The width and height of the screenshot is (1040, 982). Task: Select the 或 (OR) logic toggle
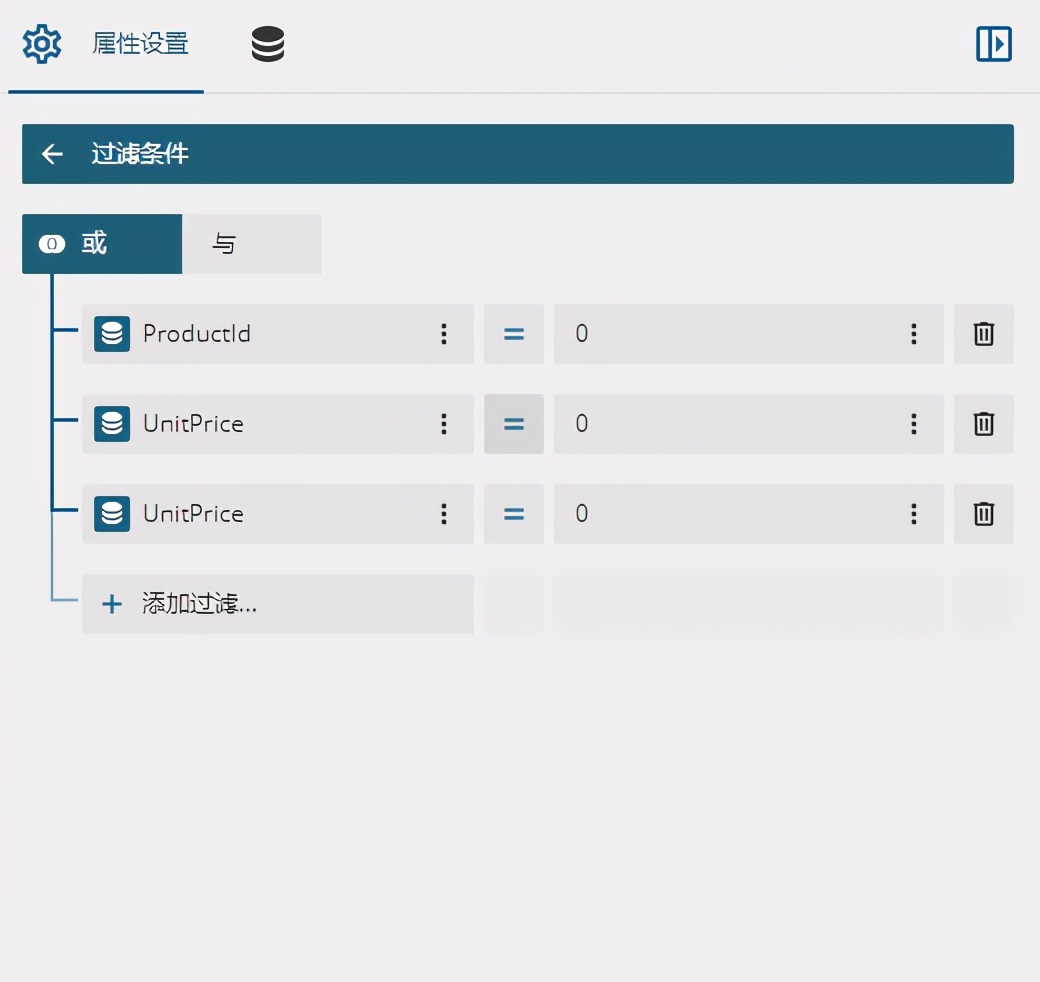(x=102, y=243)
